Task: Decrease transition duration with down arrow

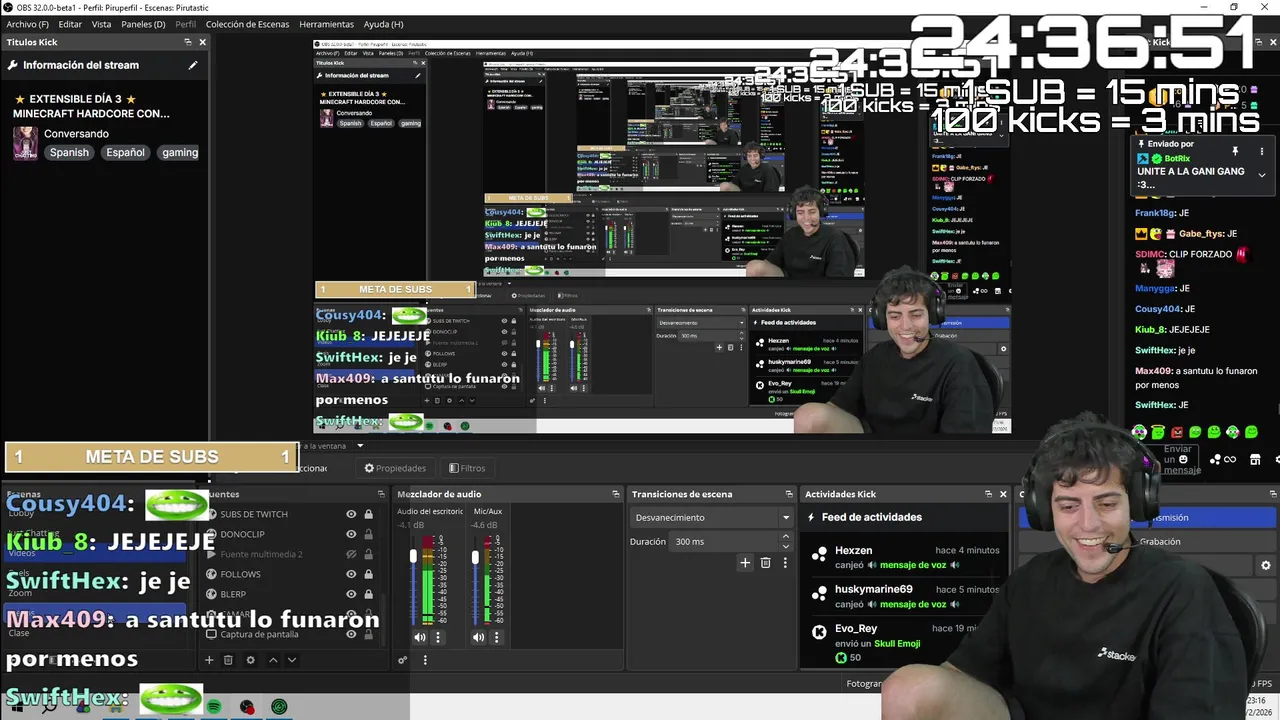Action: point(785,546)
